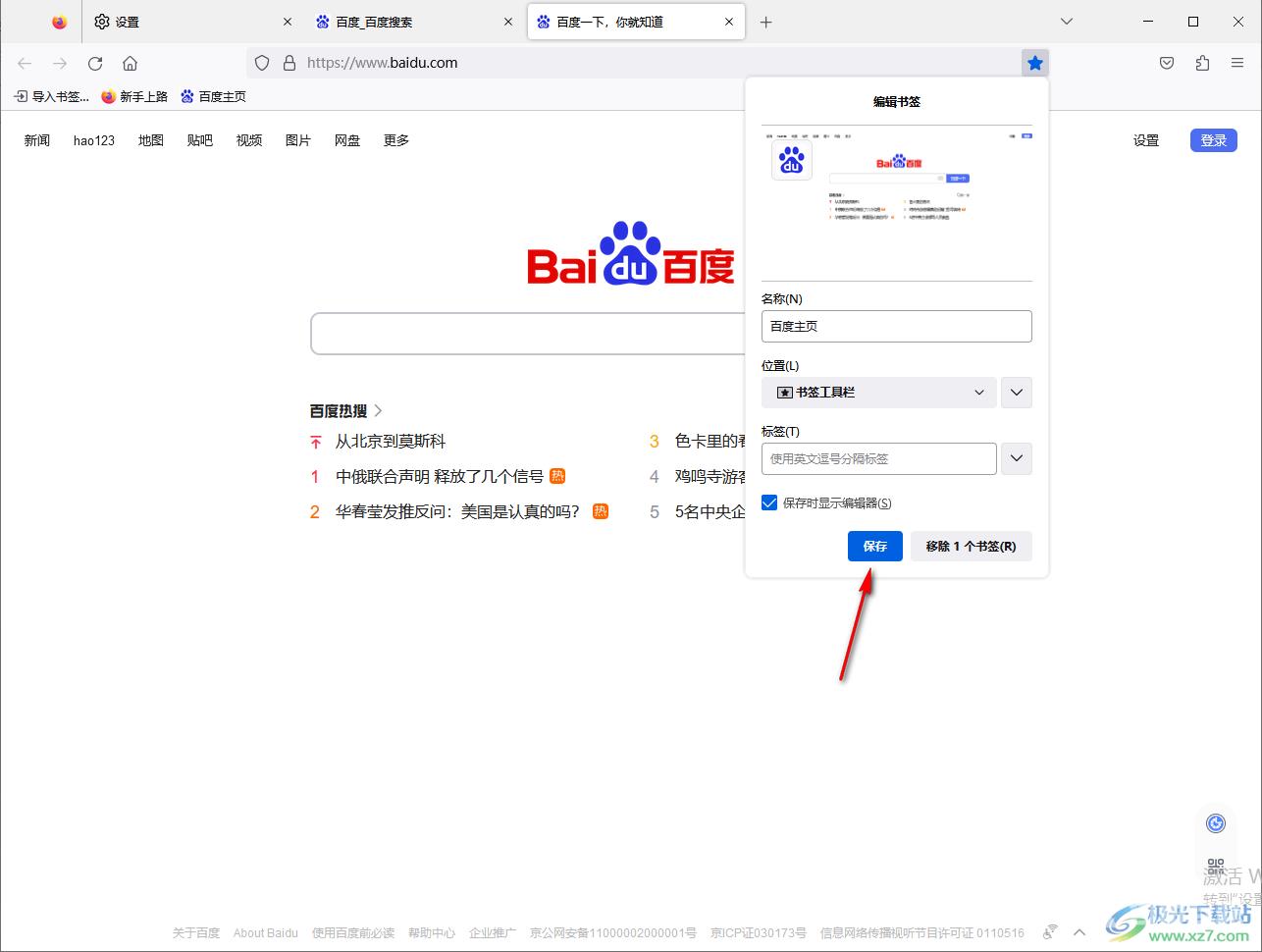Close the 设置 tab

(x=288, y=22)
